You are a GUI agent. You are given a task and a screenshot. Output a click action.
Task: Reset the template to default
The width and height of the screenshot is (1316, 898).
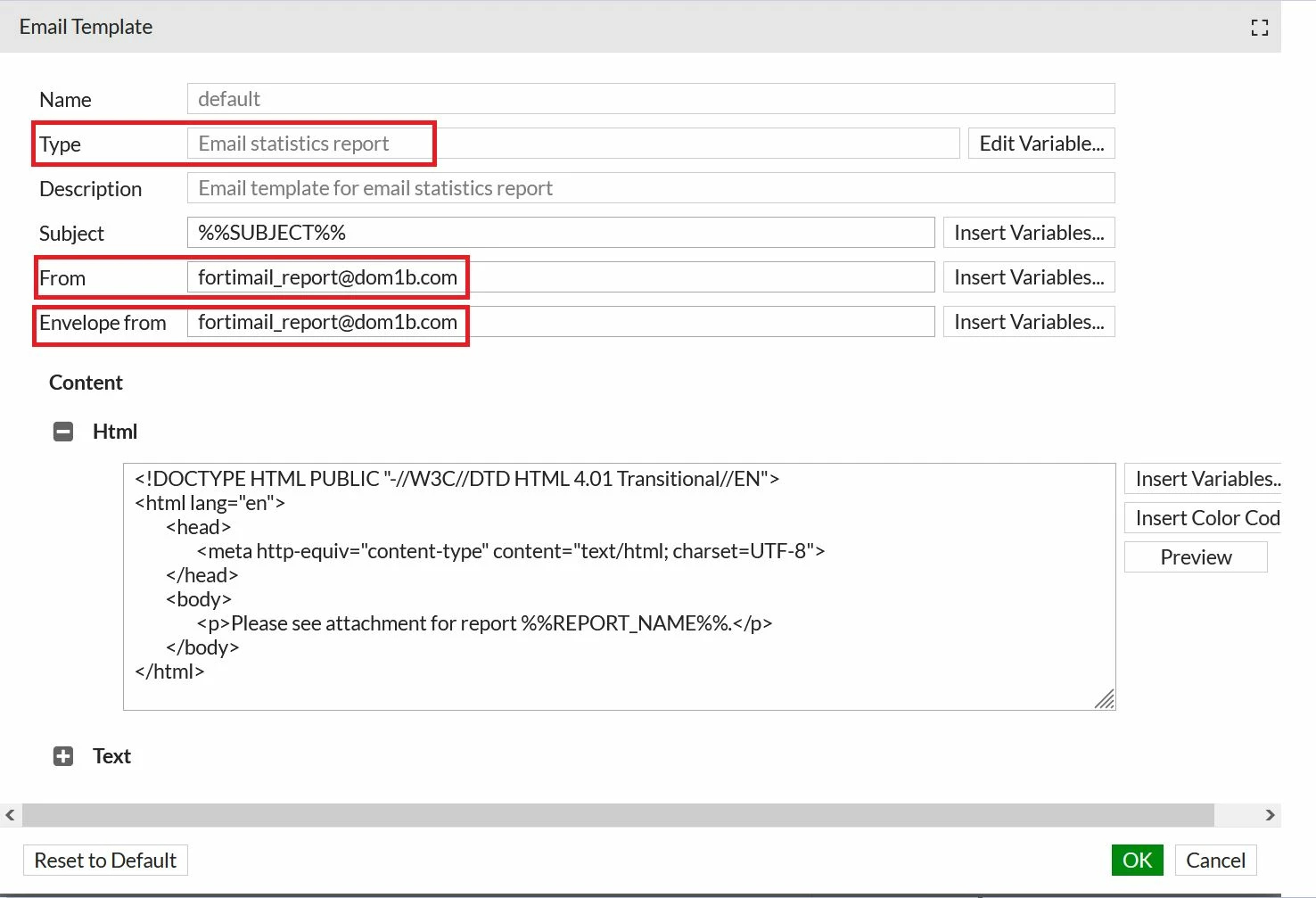coord(105,861)
